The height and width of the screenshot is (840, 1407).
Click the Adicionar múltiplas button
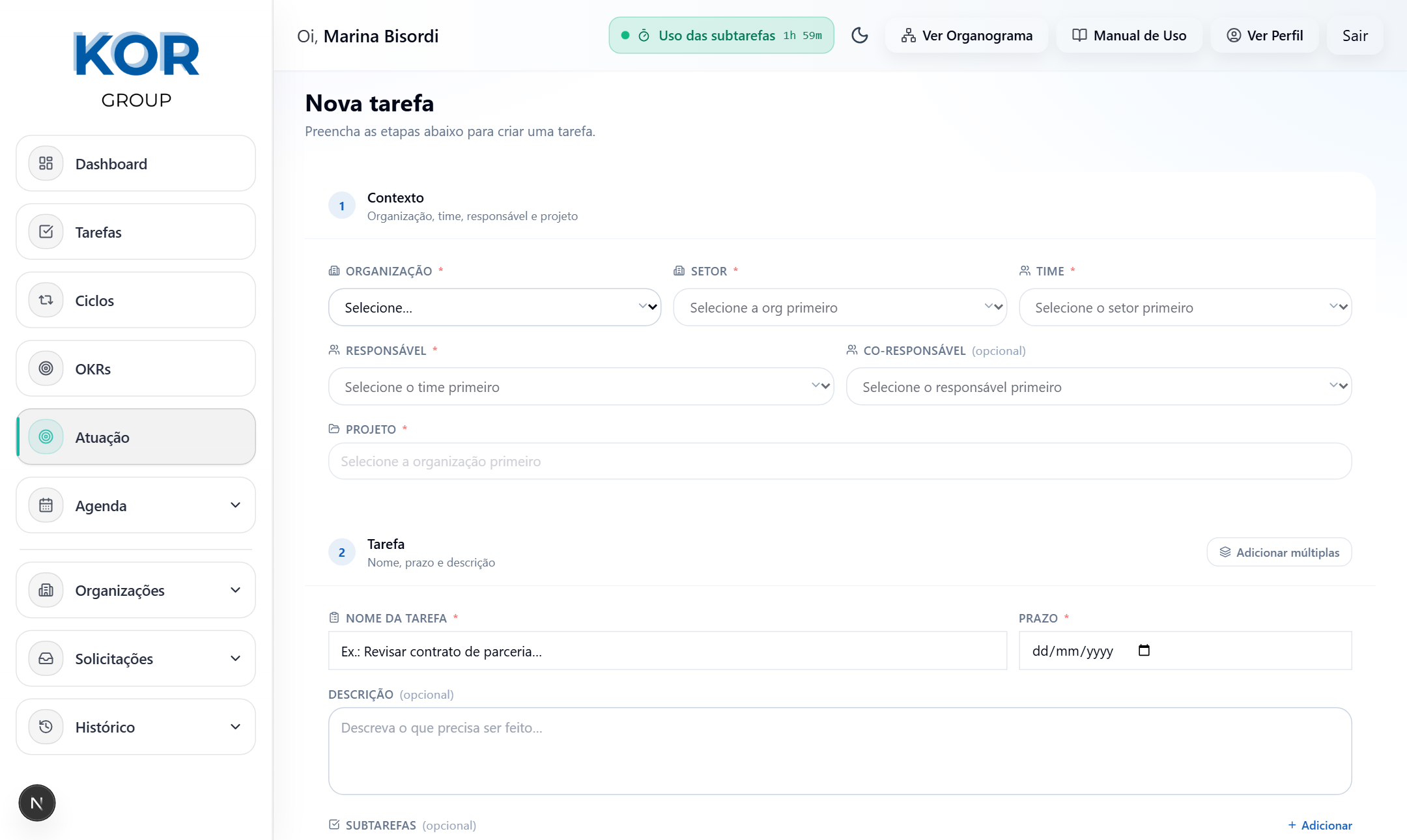1279,552
